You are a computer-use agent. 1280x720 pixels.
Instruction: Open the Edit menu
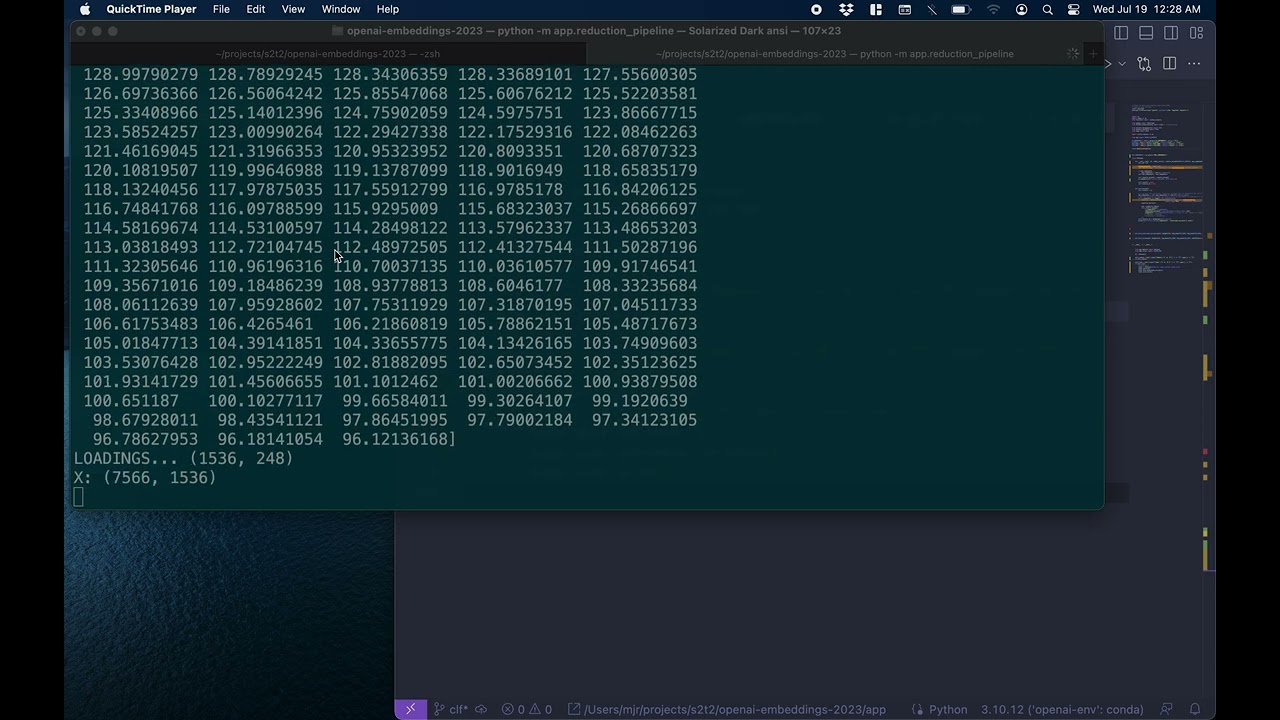[x=256, y=9]
